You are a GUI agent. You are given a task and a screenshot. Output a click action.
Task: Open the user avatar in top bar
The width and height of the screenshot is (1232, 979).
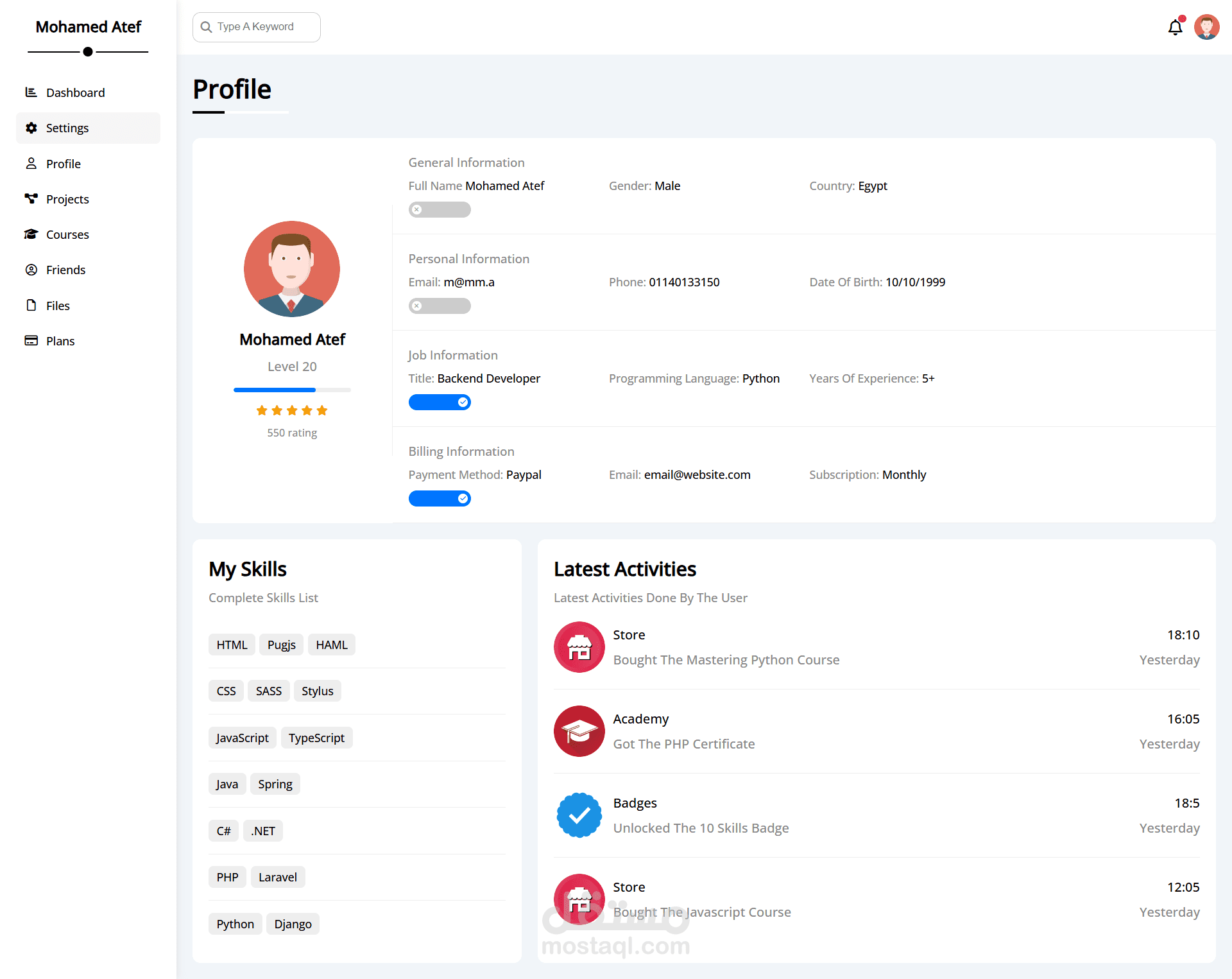1206,28
